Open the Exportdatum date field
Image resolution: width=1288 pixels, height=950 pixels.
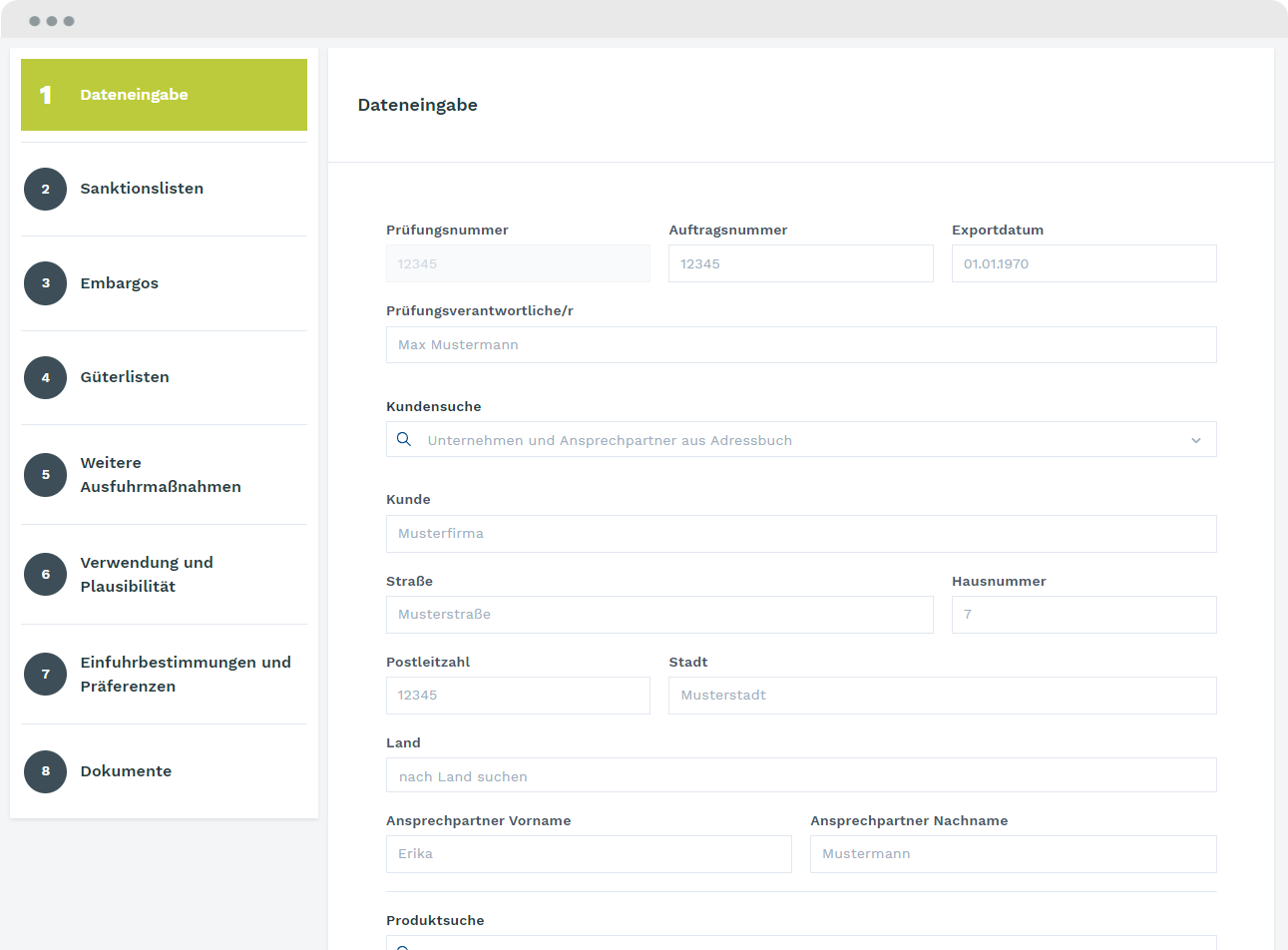coord(1083,263)
